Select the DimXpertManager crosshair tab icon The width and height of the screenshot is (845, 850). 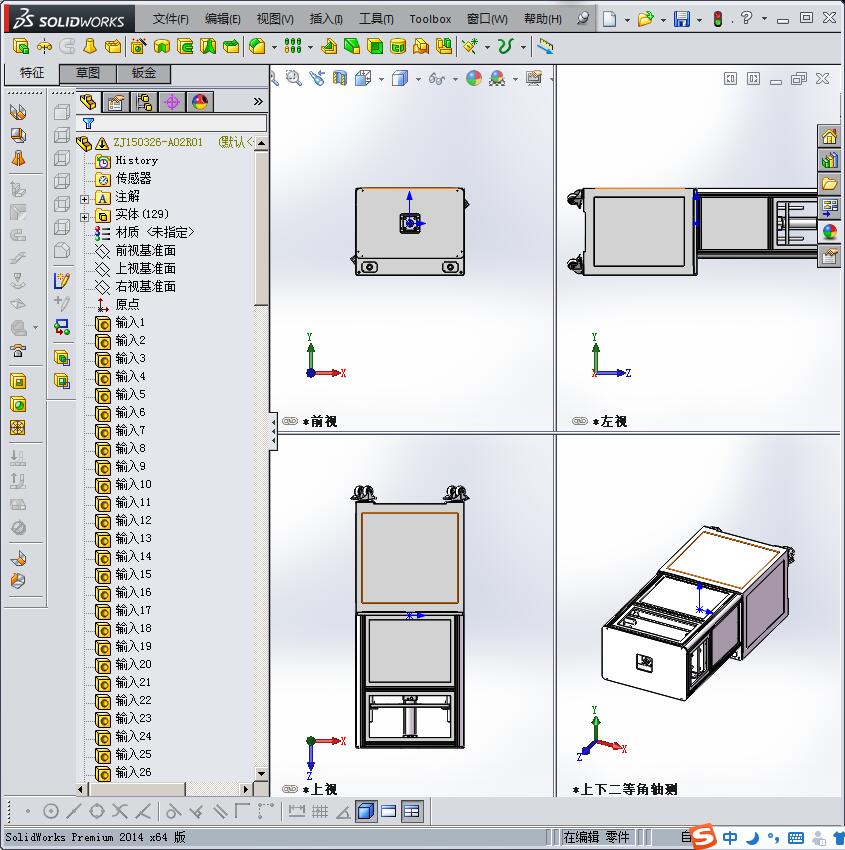click(x=172, y=102)
